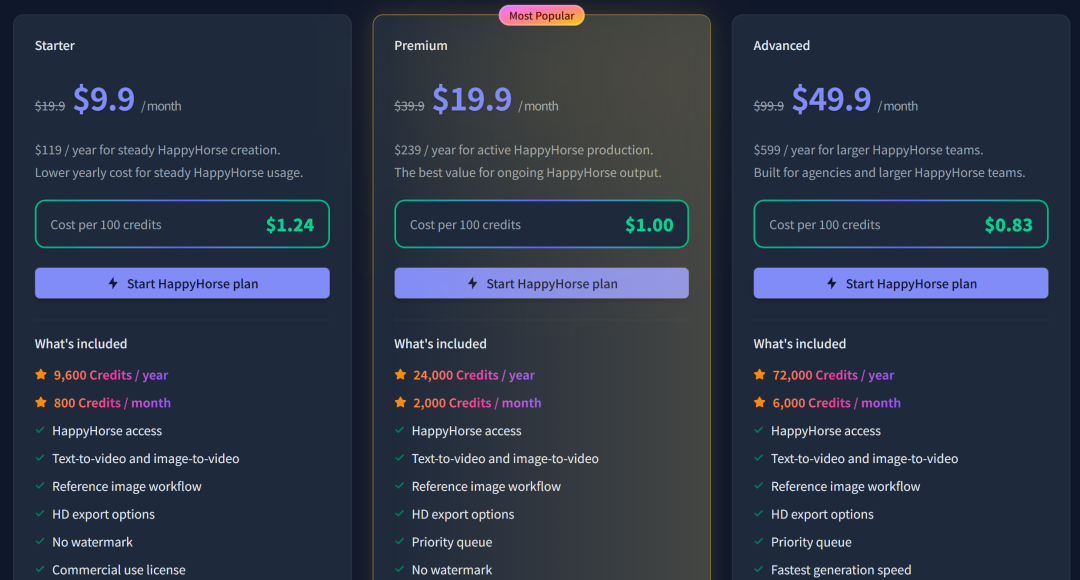The image size is (1080, 580).
Task: Start the Premium HappyHorse plan
Action: [541, 284]
